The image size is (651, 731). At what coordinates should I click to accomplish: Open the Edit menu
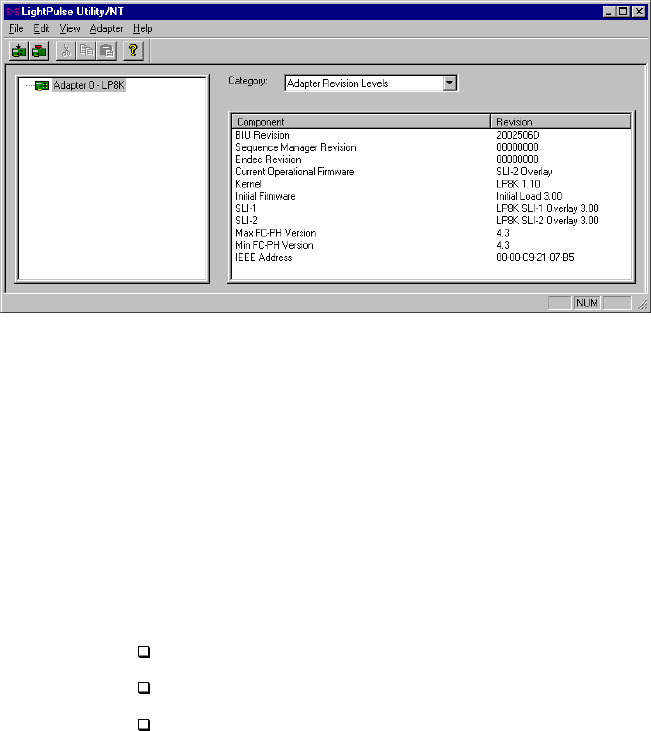(x=41, y=28)
